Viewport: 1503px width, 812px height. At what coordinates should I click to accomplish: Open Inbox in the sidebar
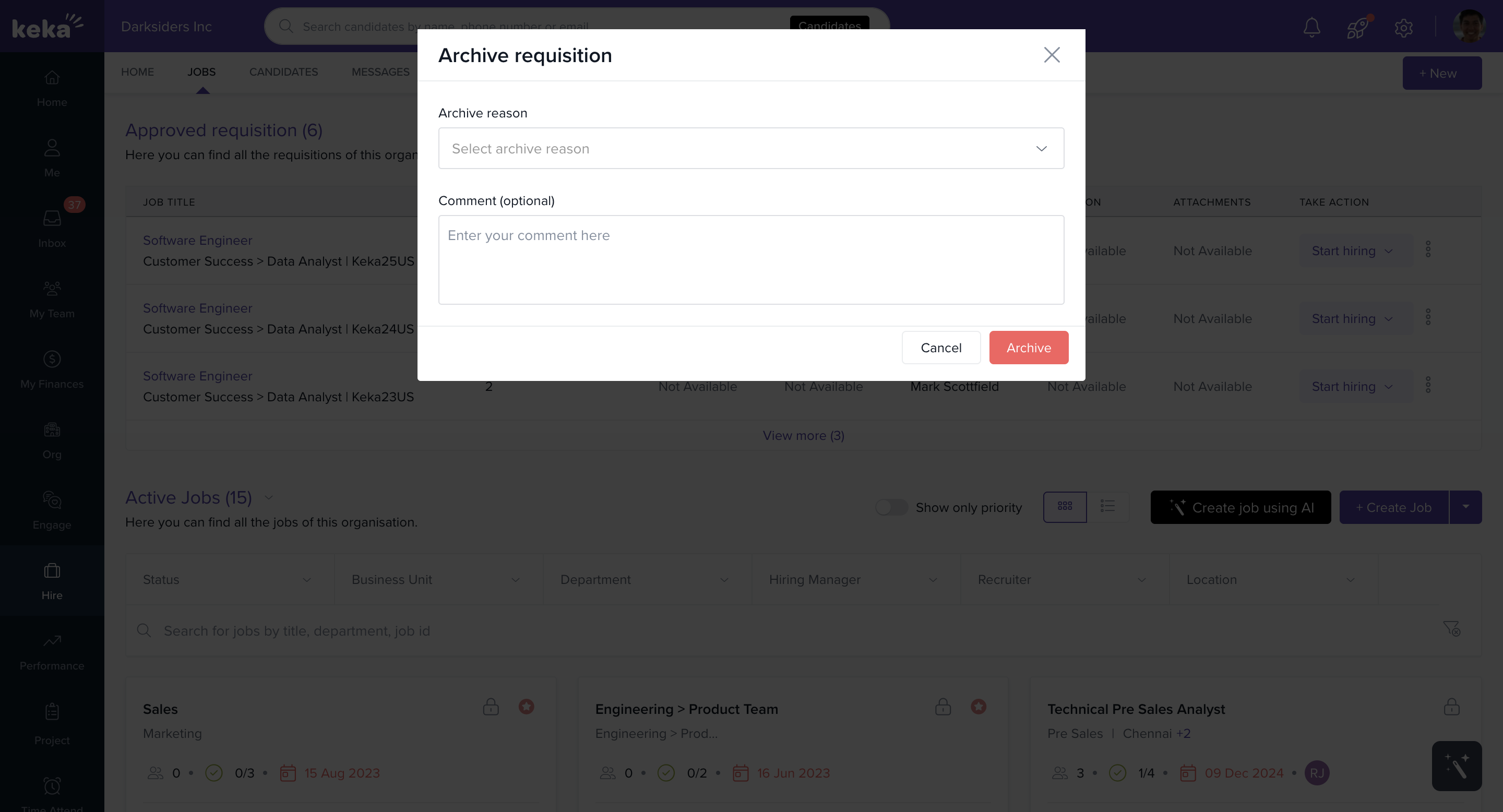pyautogui.click(x=52, y=228)
